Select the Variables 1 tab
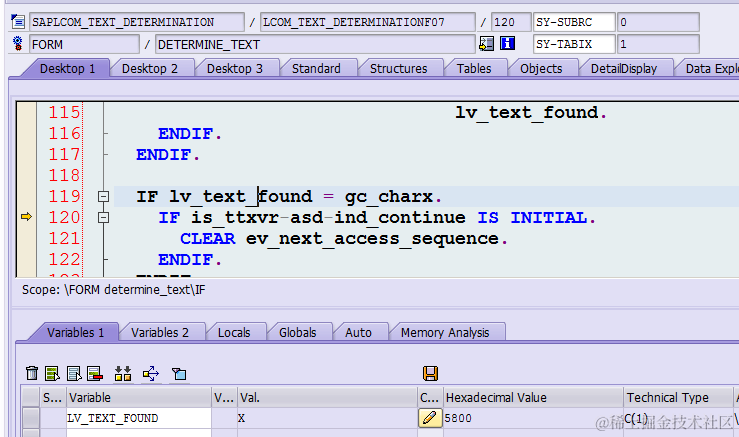 pyautogui.click(x=75, y=332)
